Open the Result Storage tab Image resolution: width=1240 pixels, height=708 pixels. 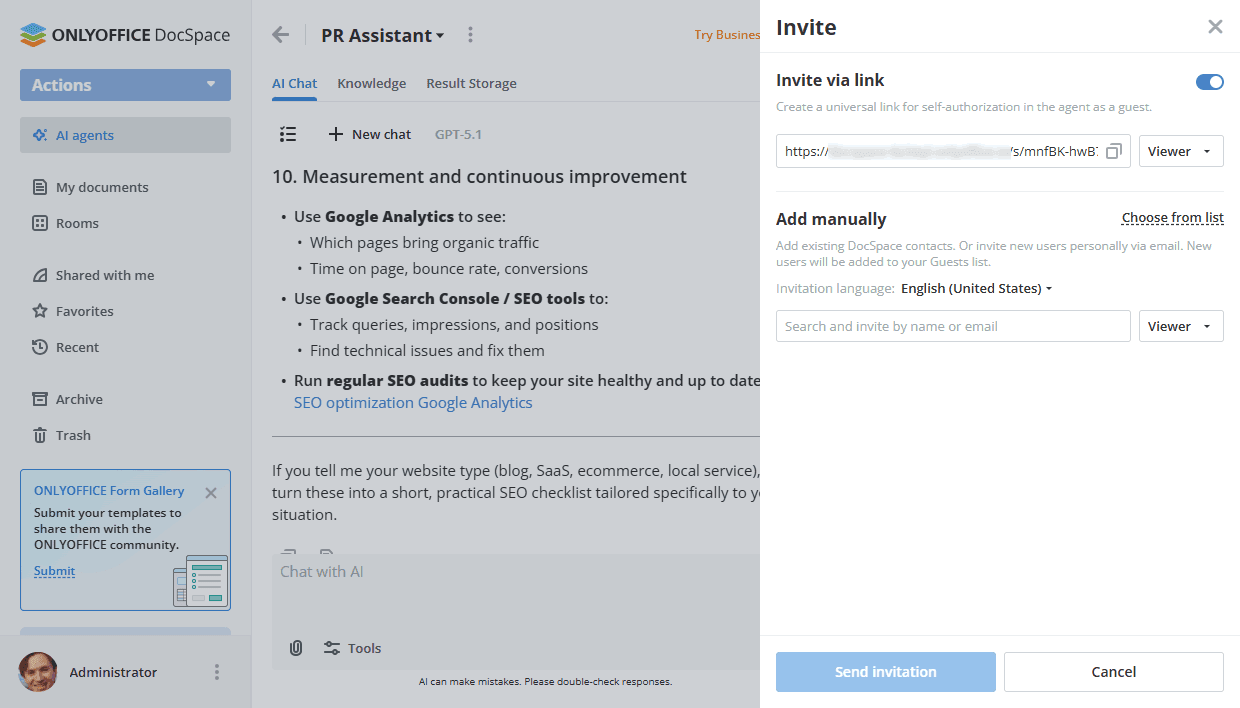[x=471, y=83]
